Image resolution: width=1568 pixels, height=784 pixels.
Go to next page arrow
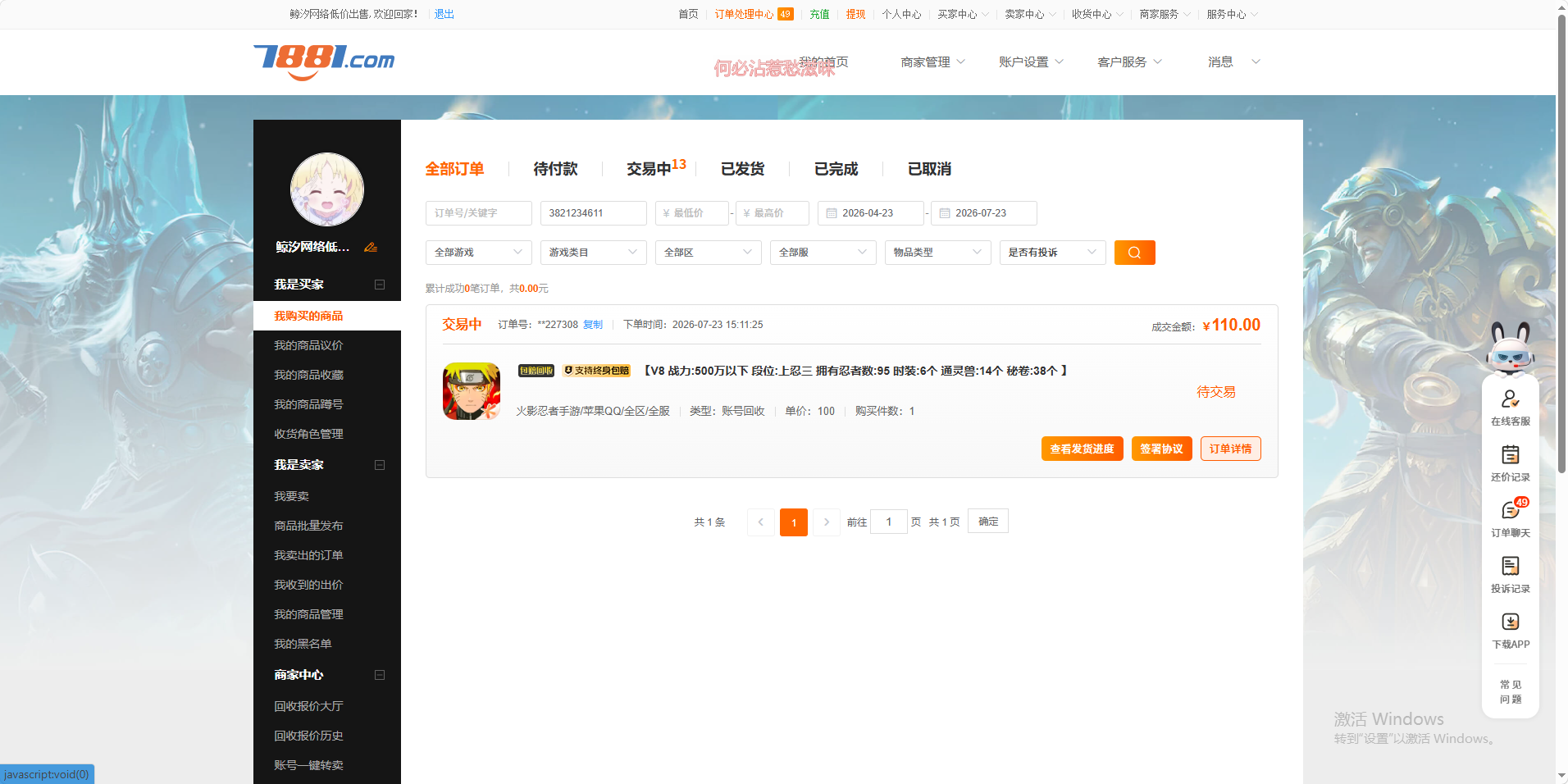click(827, 522)
